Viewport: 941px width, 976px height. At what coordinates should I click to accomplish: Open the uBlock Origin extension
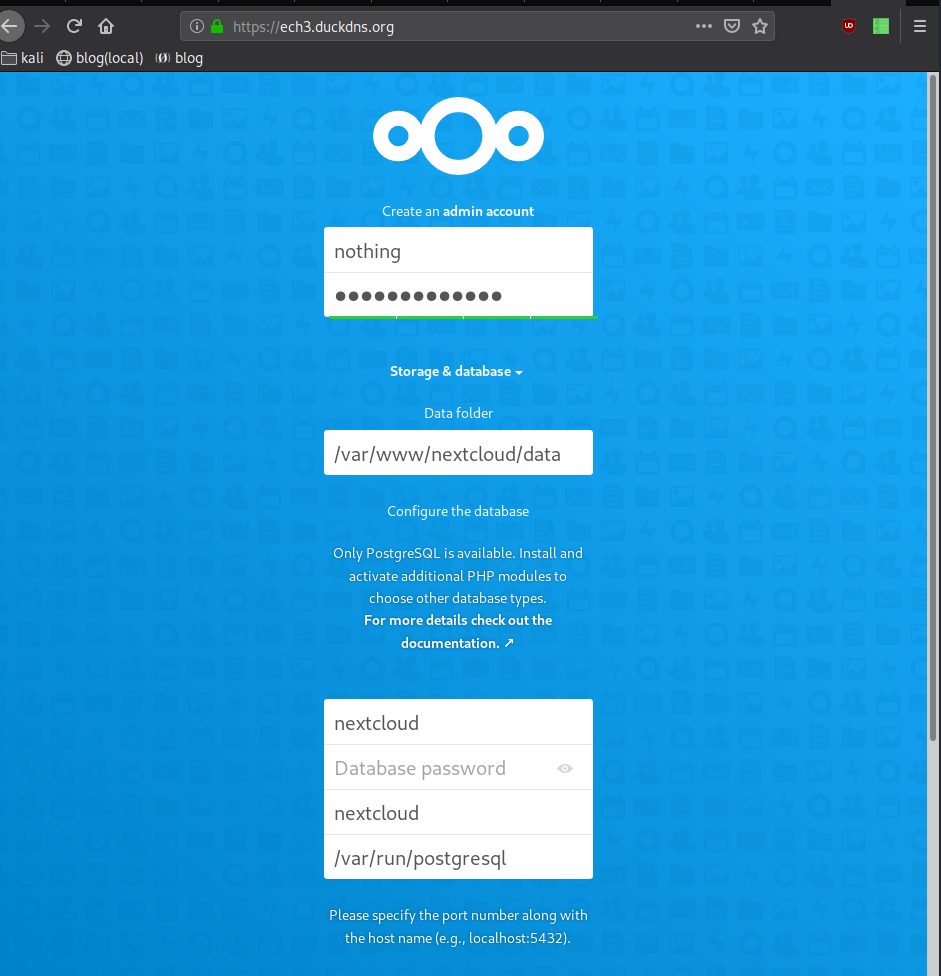(849, 26)
